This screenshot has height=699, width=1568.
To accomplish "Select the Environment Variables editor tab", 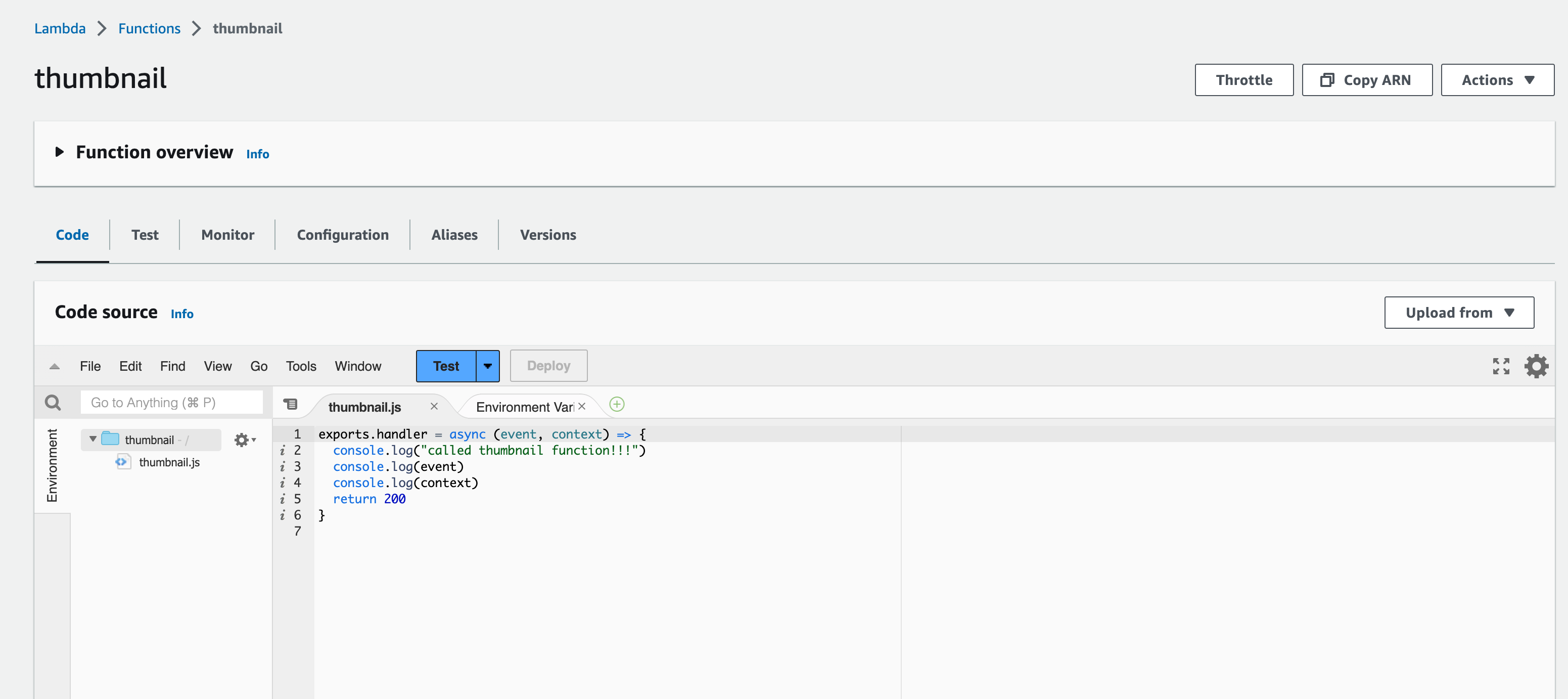I will (x=524, y=407).
